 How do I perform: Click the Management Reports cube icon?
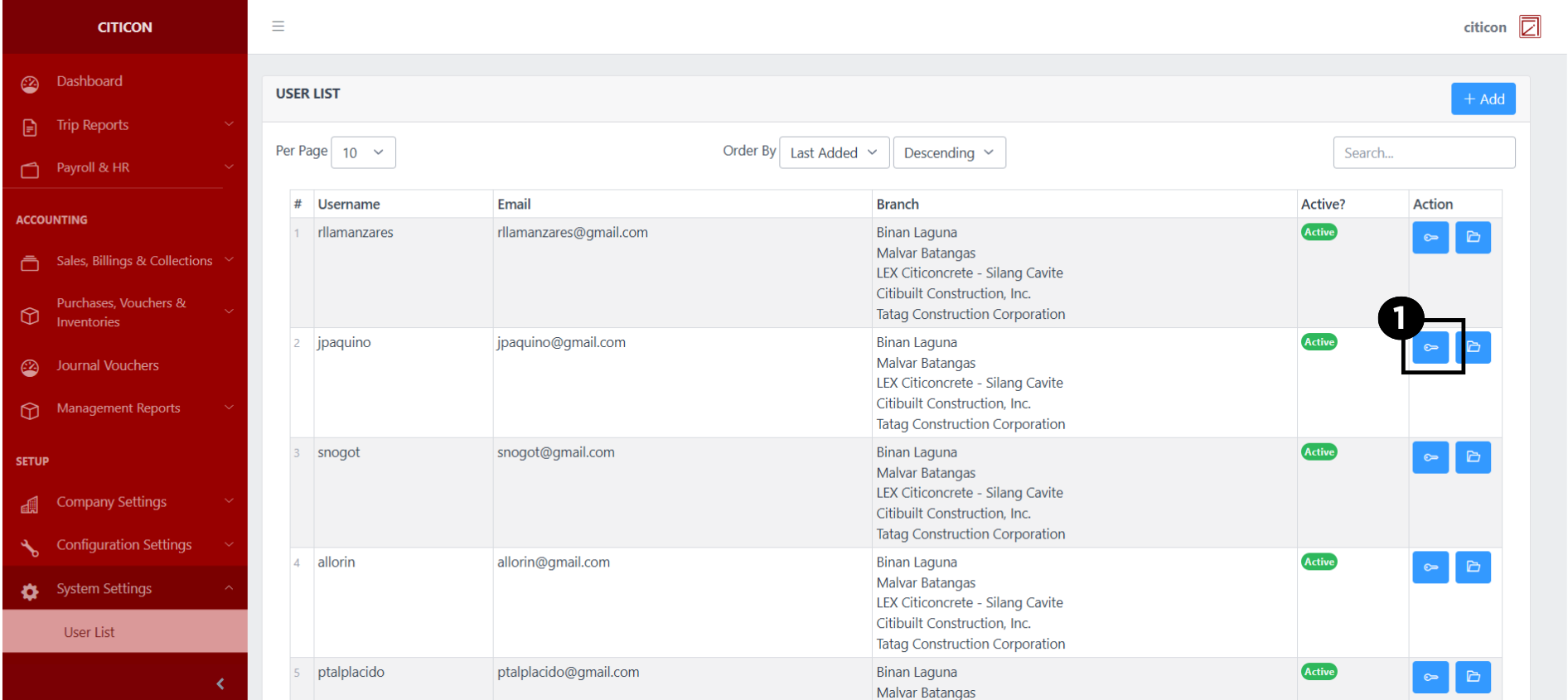[30, 411]
